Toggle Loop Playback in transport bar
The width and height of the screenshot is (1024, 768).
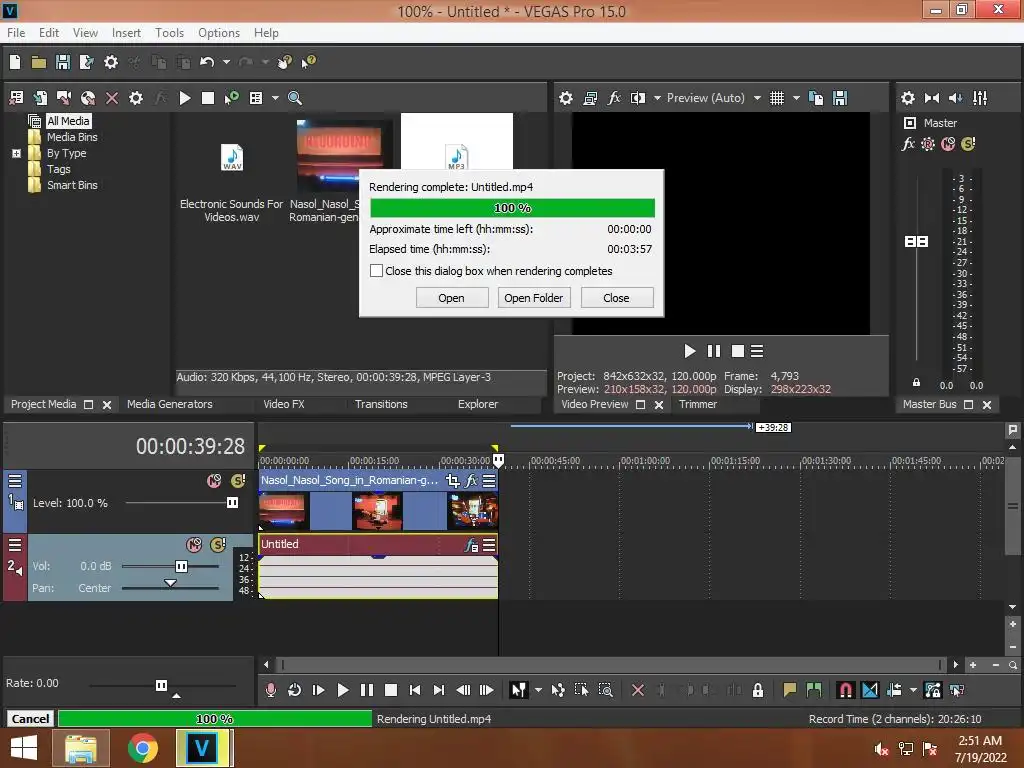click(x=295, y=690)
